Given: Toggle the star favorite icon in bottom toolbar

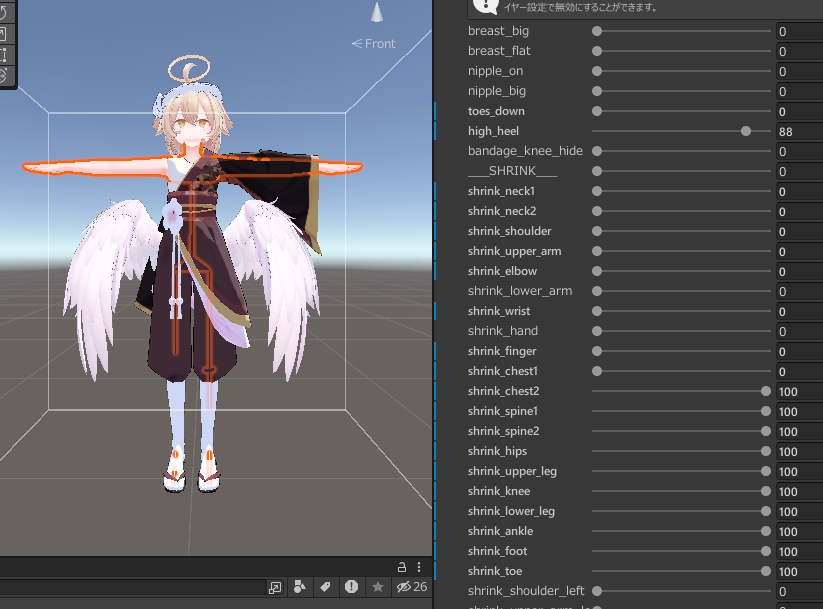Looking at the screenshot, I should 378,588.
